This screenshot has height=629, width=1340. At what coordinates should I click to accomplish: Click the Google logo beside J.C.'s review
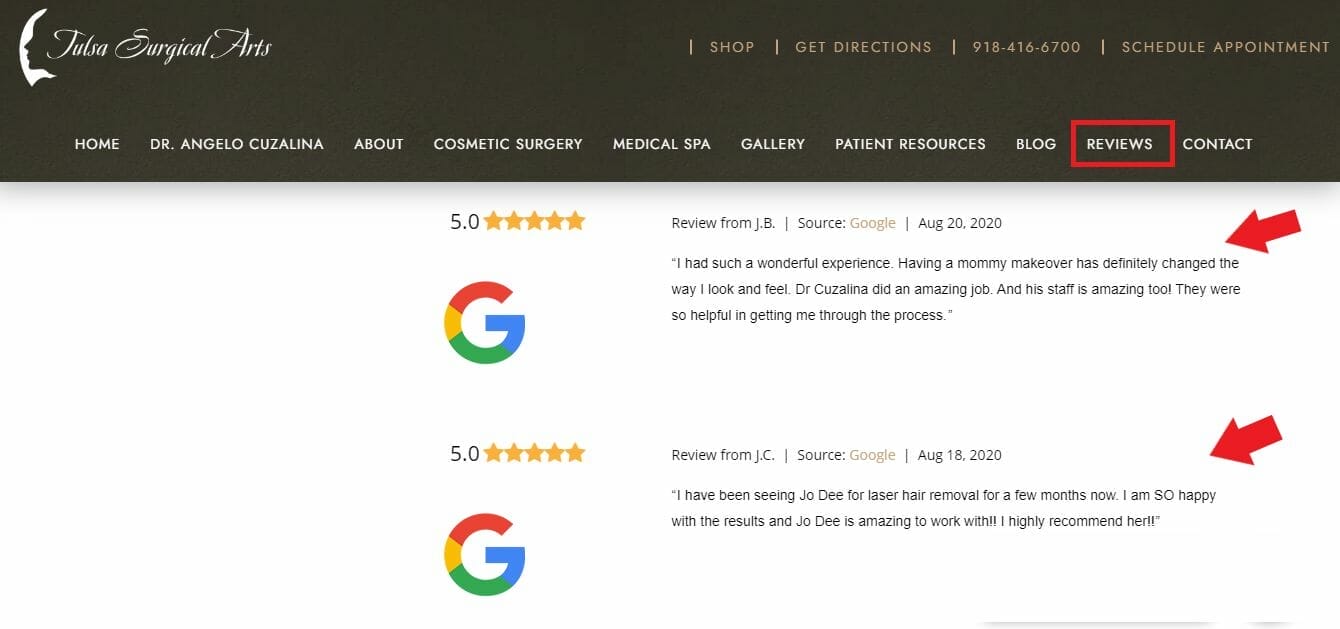(x=486, y=554)
